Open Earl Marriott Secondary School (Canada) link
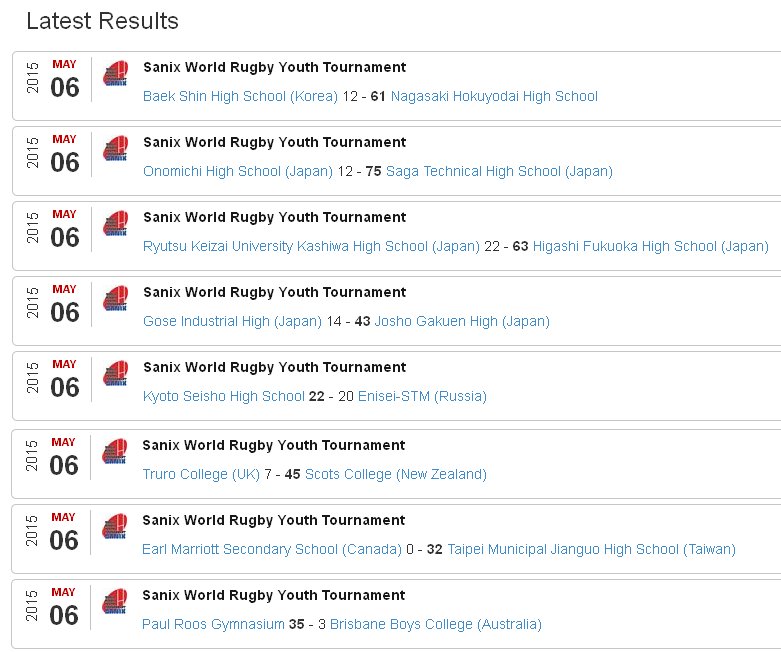781x652 pixels. click(271, 549)
